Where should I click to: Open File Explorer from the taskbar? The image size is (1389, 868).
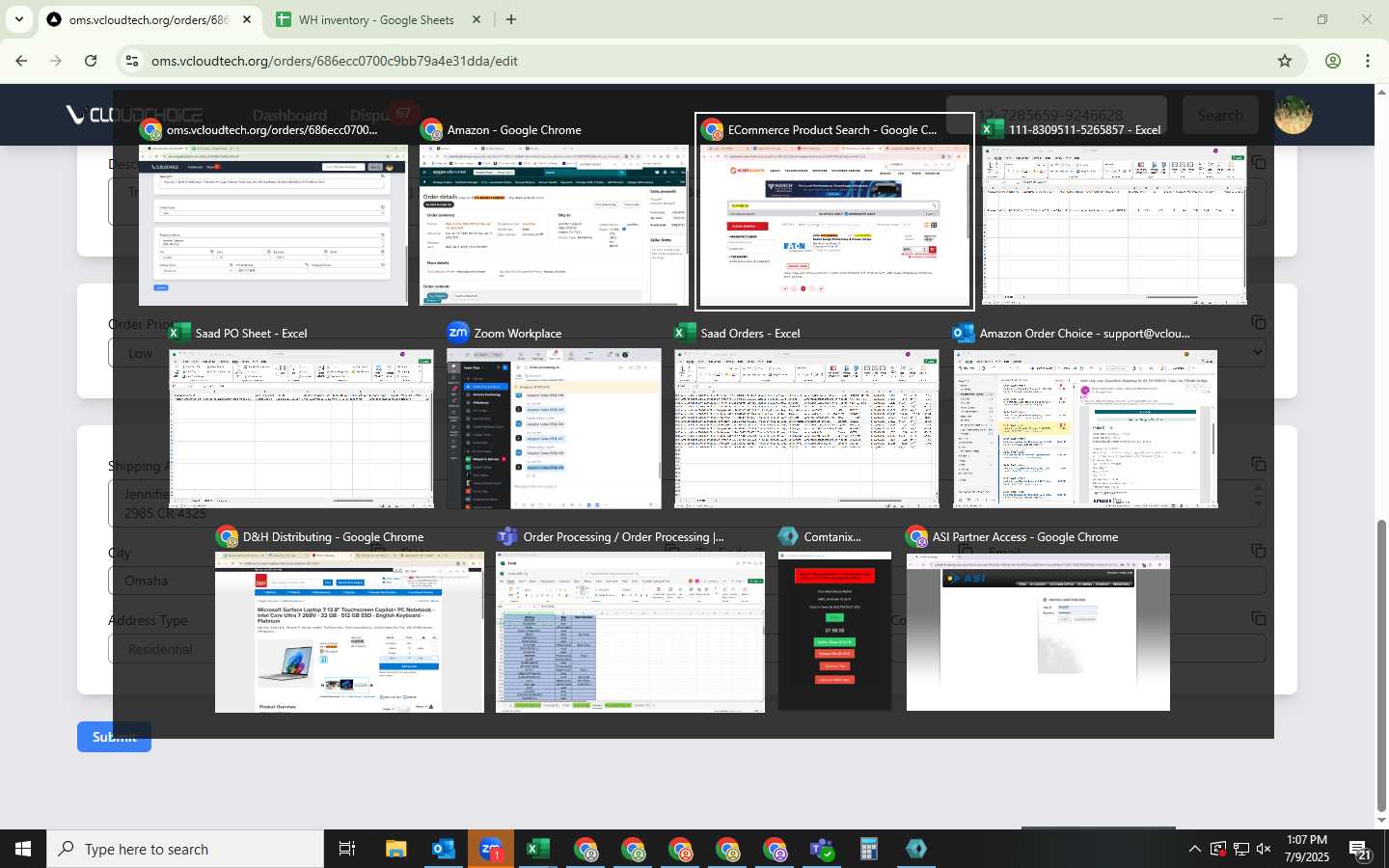pyautogui.click(x=395, y=849)
